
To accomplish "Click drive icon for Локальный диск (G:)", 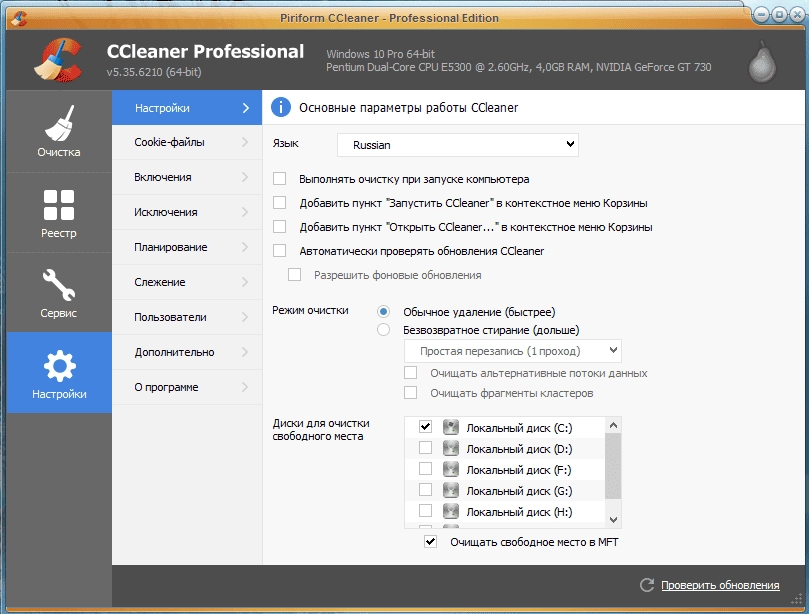I will [450, 491].
